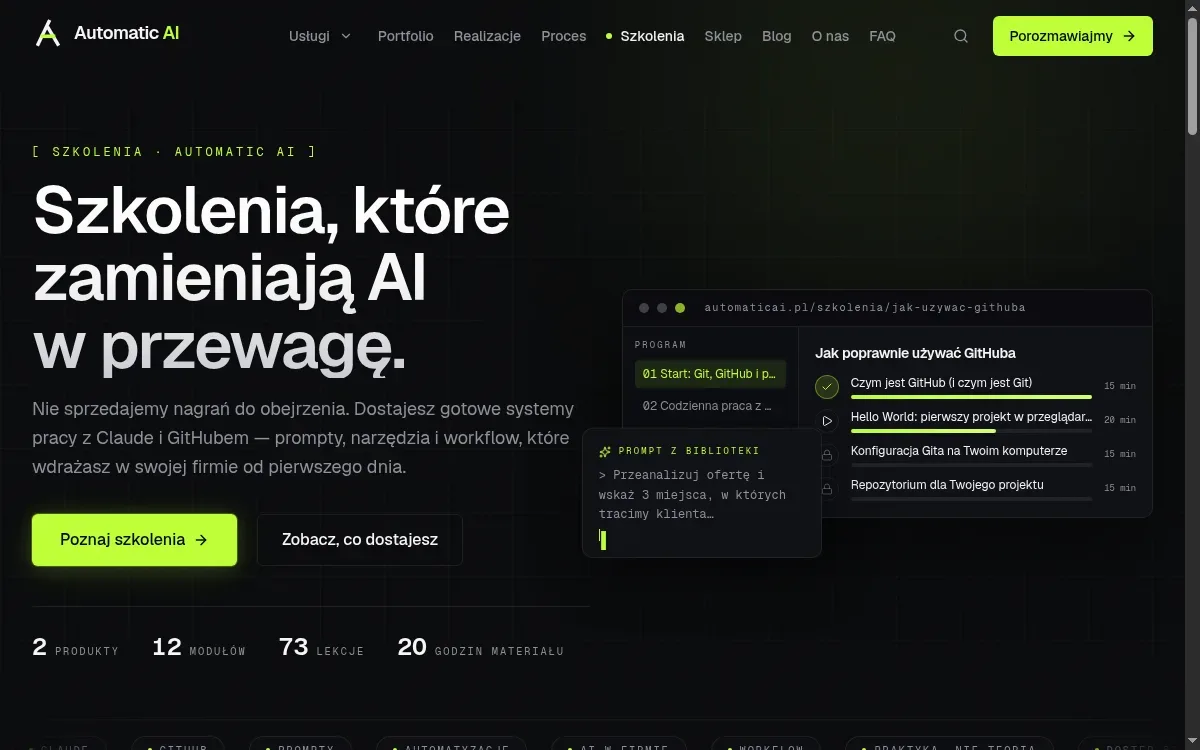The width and height of the screenshot is (1200, 750).
Task: Play the Hello World lesson icon
Action: tap(827, 421)
